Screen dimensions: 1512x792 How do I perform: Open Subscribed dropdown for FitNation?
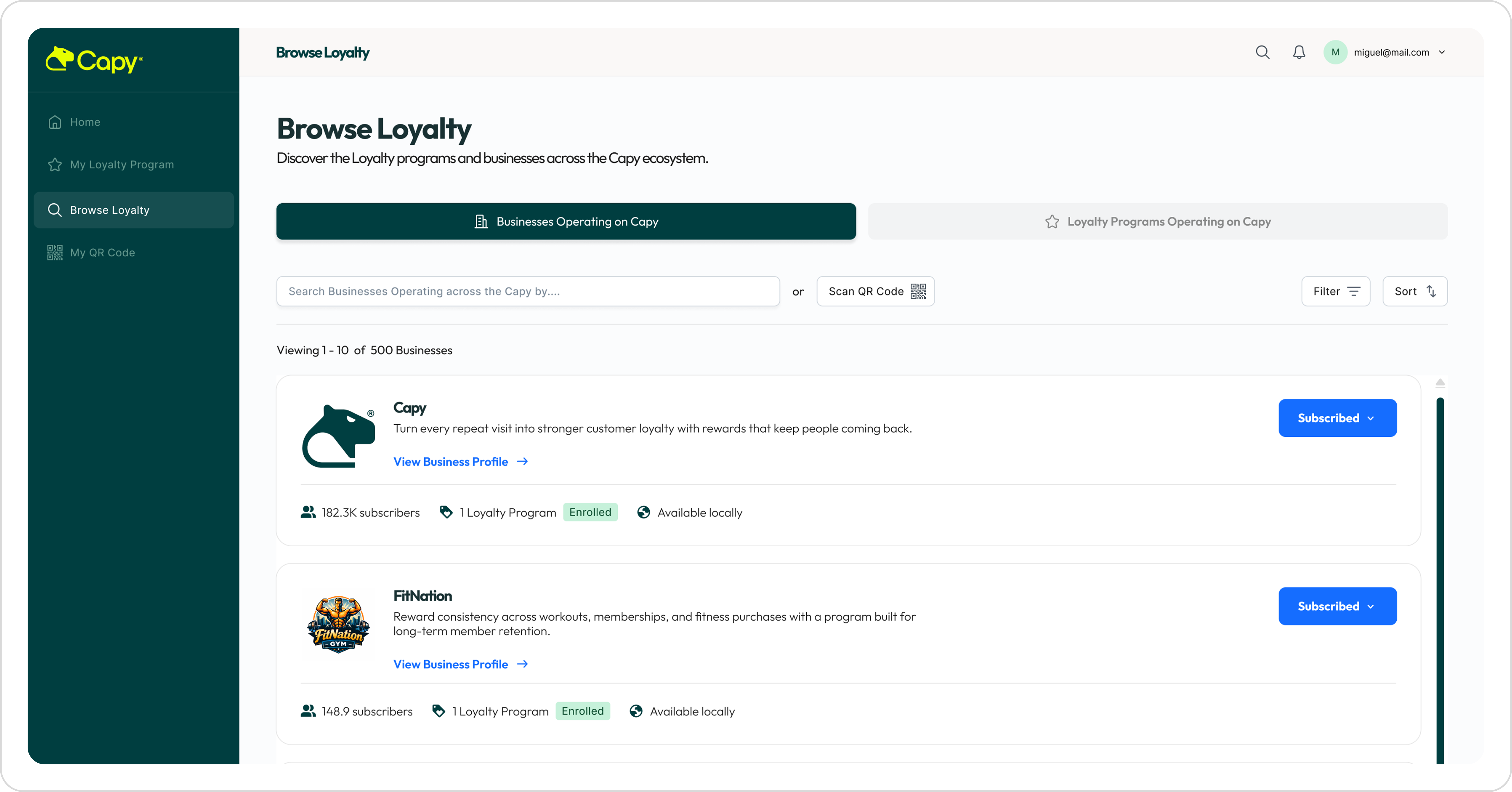pyautogui.click(x=1337, y=606)
